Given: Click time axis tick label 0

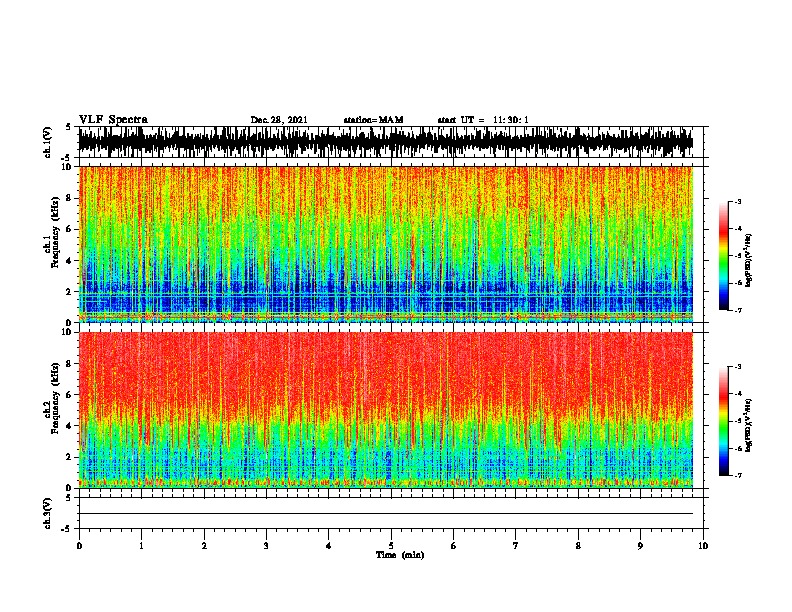Looking at the screenshot, I should pyautogui.click(x=79, y=546).
